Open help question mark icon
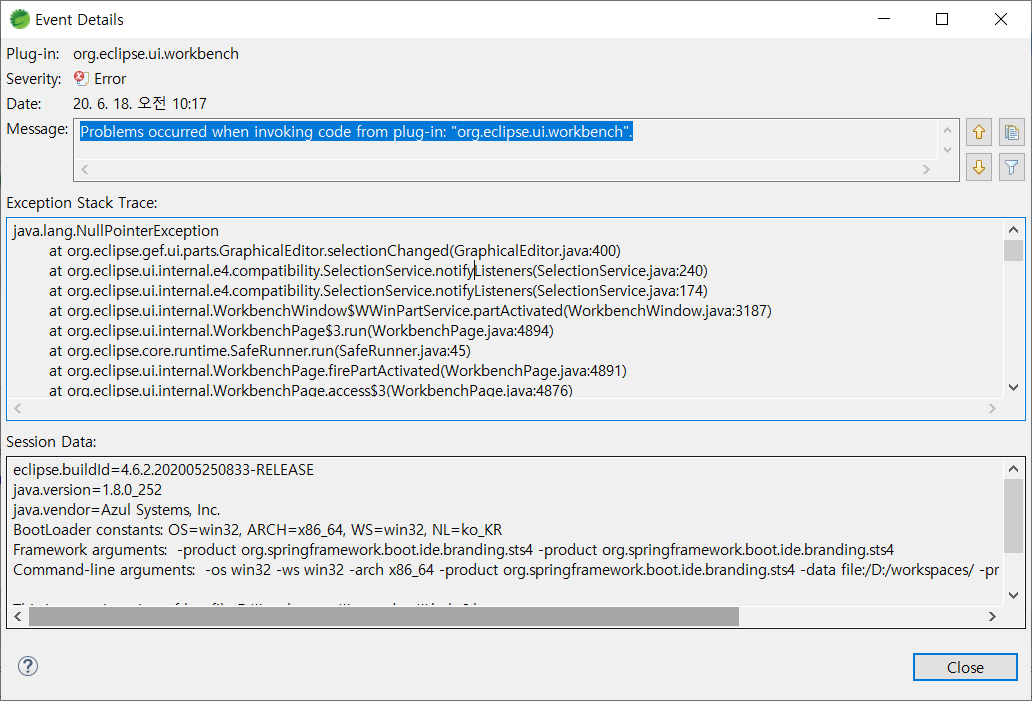The image size is (1032, 701). pos(28,666)
